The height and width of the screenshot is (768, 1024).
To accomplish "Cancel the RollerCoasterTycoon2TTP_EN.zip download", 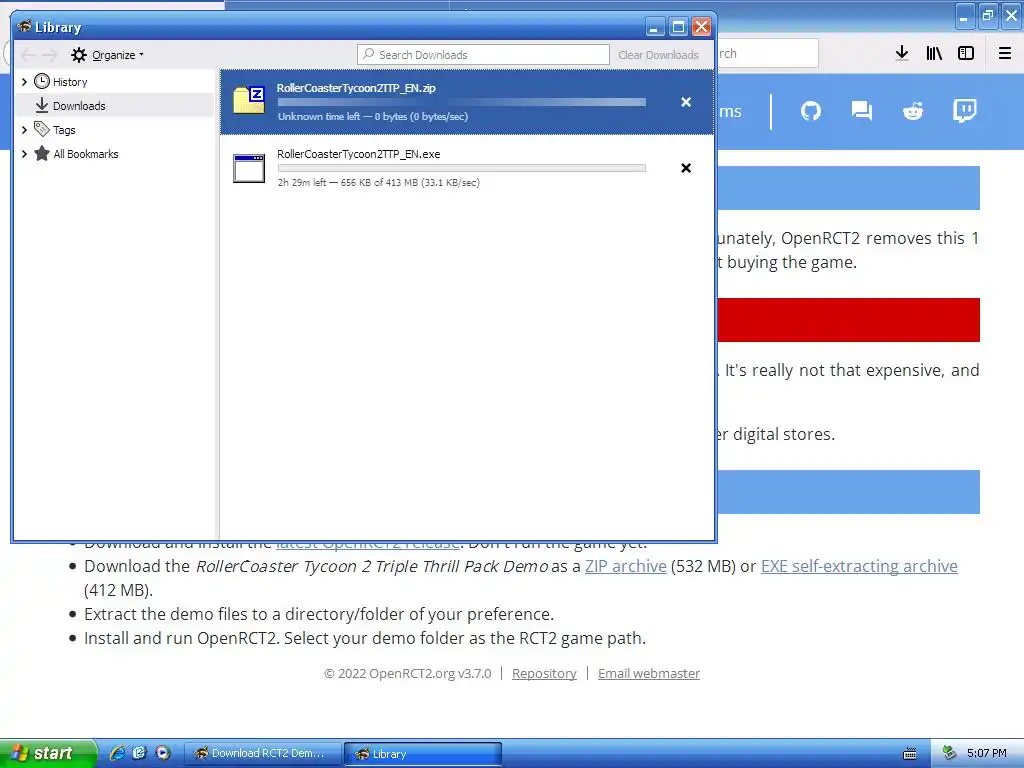I will click(686, 102).
